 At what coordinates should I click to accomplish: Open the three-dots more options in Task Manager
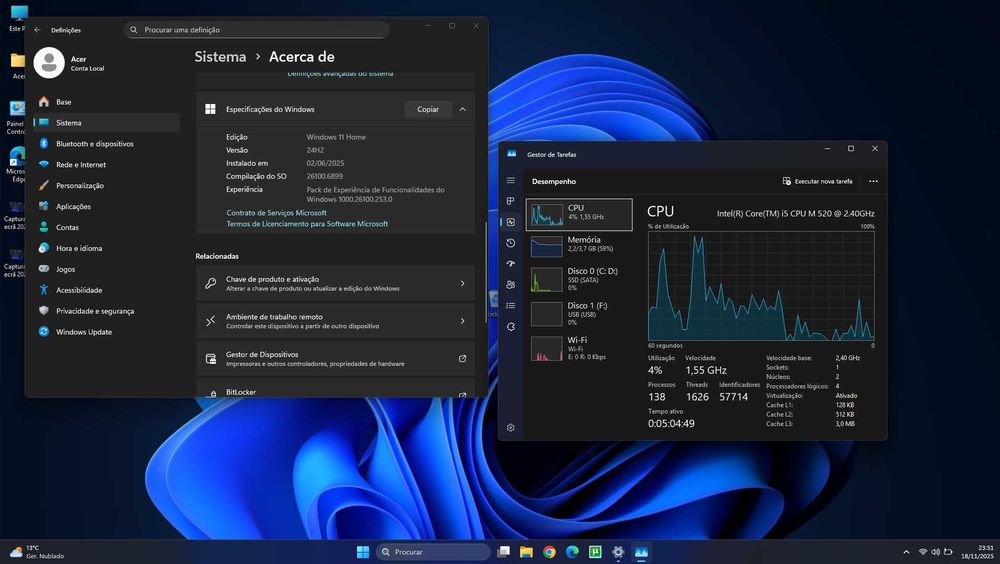(873, 181)
